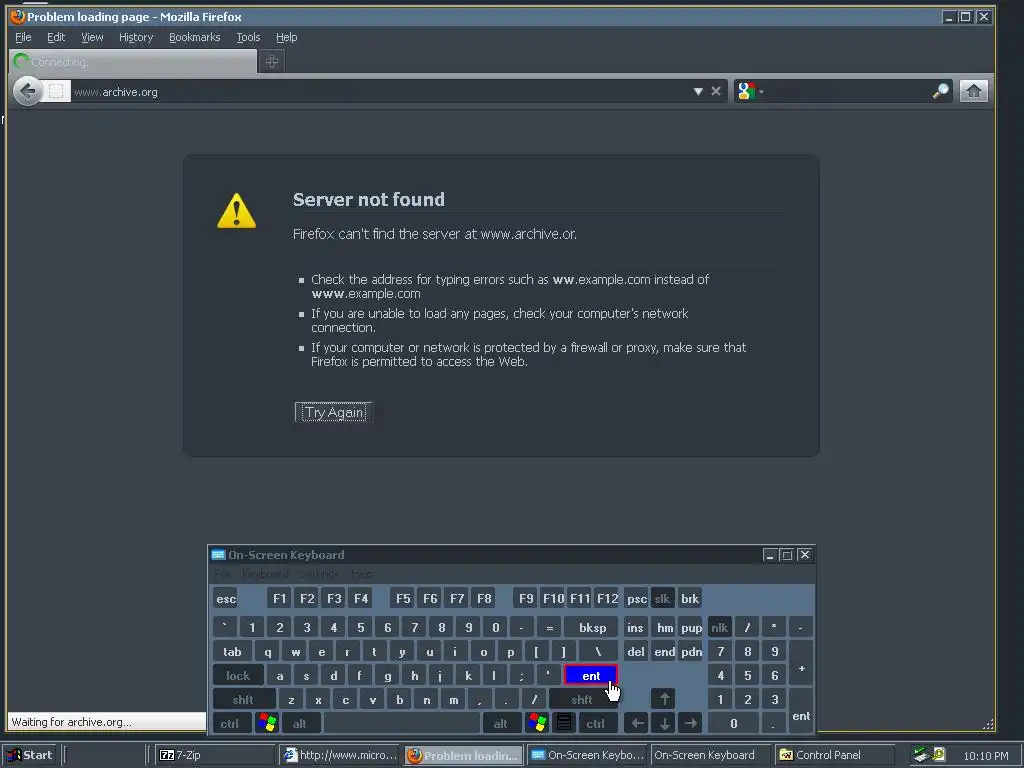Click the network connection tray icon

coord(921,755)
